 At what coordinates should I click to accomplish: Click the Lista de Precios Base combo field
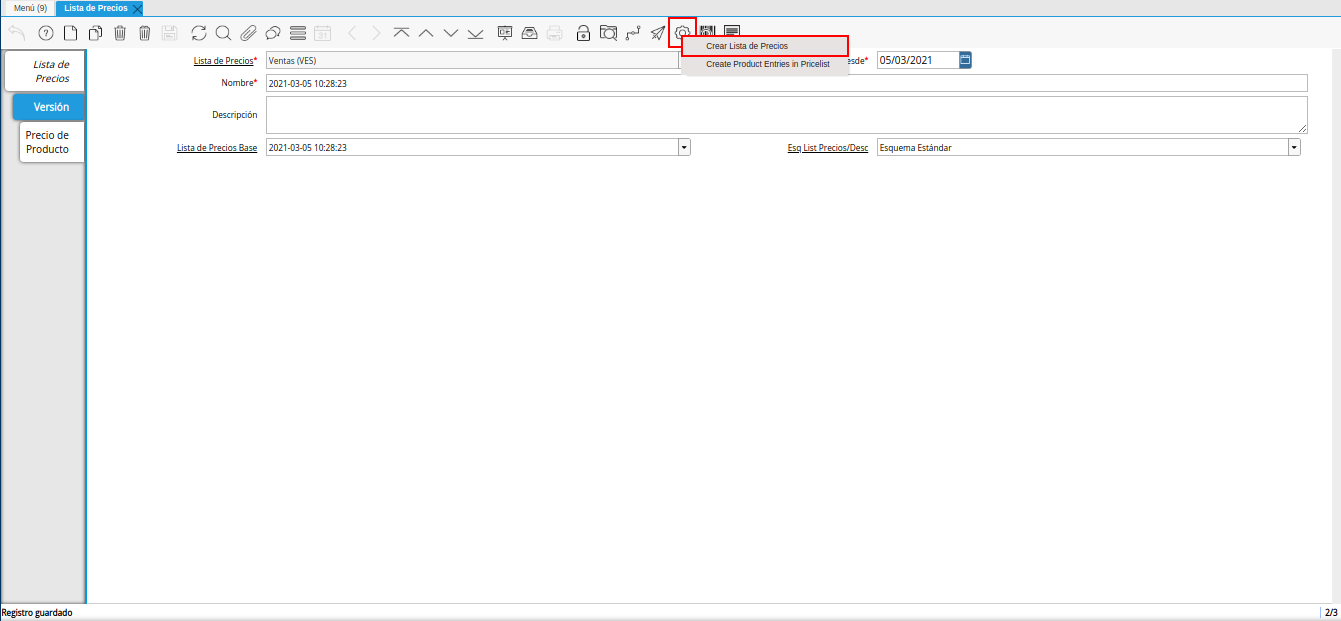[472, 147]
